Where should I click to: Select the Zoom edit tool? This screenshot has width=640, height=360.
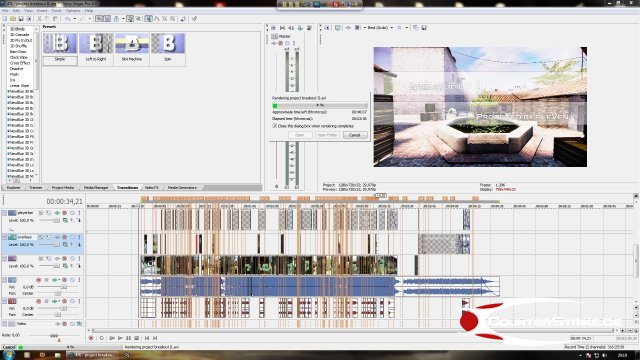[173, 19]
